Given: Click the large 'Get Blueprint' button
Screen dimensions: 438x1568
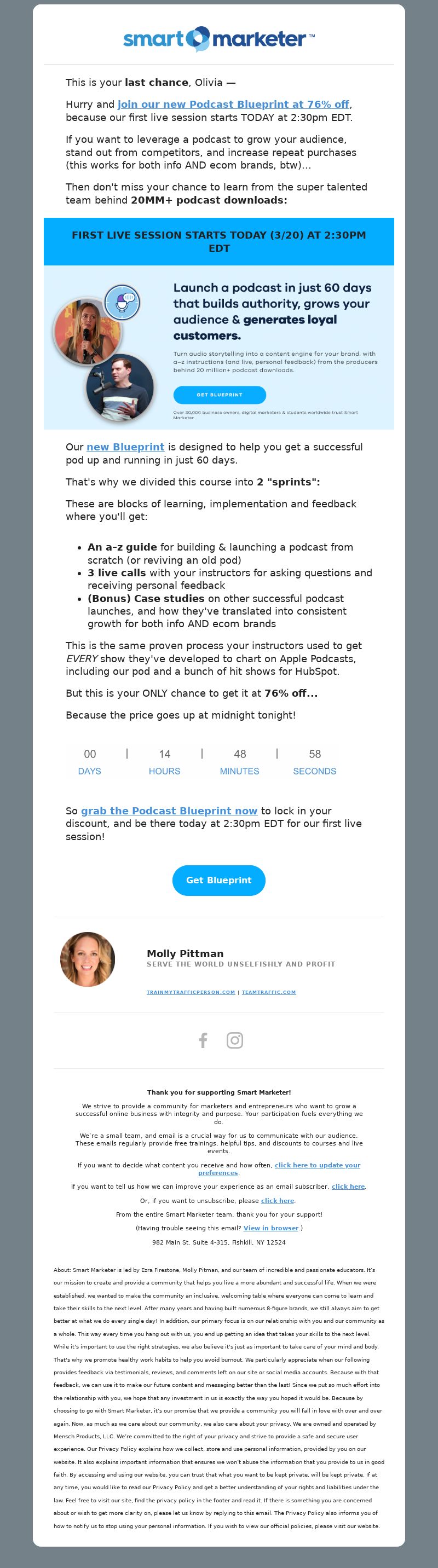Looking at the screenshot, I should [218, 880].
